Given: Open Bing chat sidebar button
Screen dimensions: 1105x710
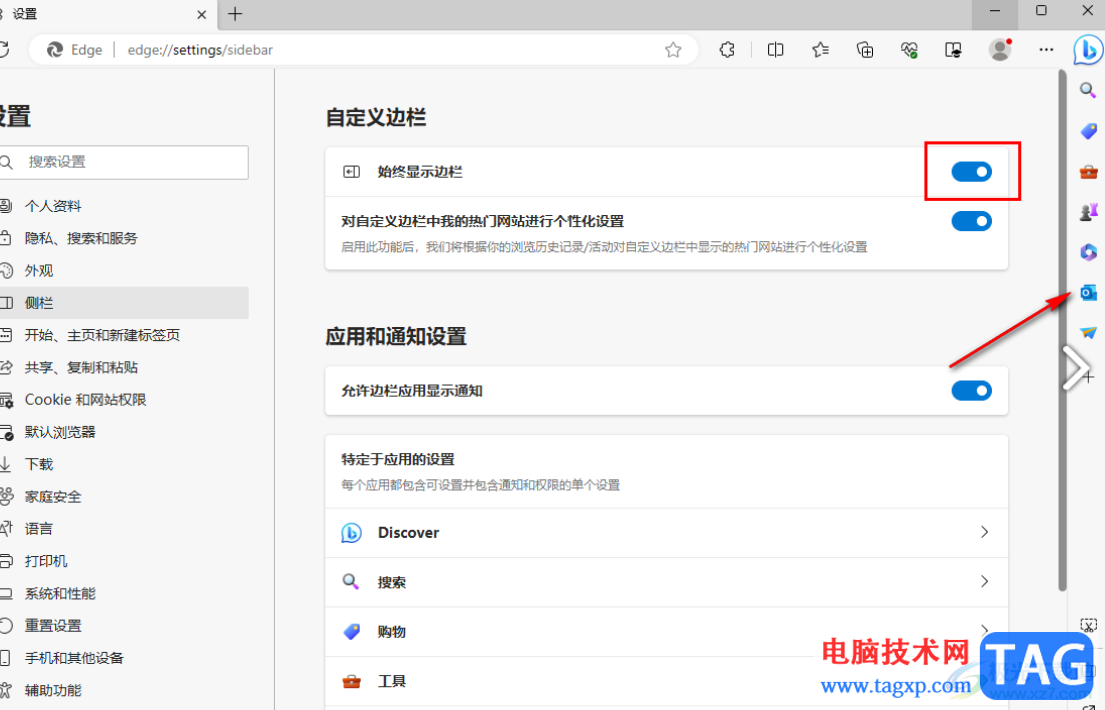Looking at the screenshot, I should point(1088,50).
